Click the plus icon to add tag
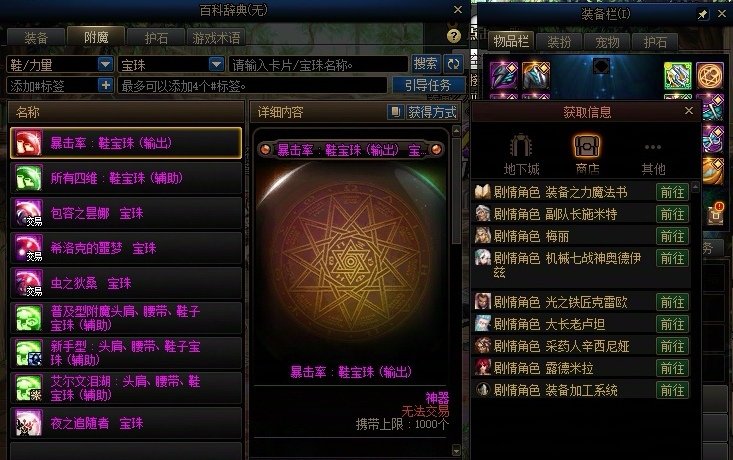The height and width of the screenshot is (460, 733). pyautogui.click(x=106, y=85)
